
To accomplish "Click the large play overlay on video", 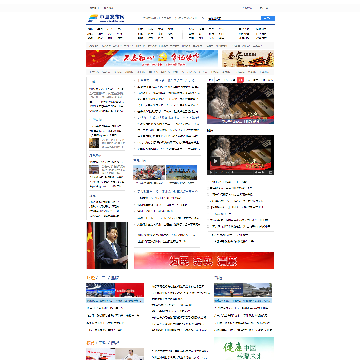I will tap(215, 161).
